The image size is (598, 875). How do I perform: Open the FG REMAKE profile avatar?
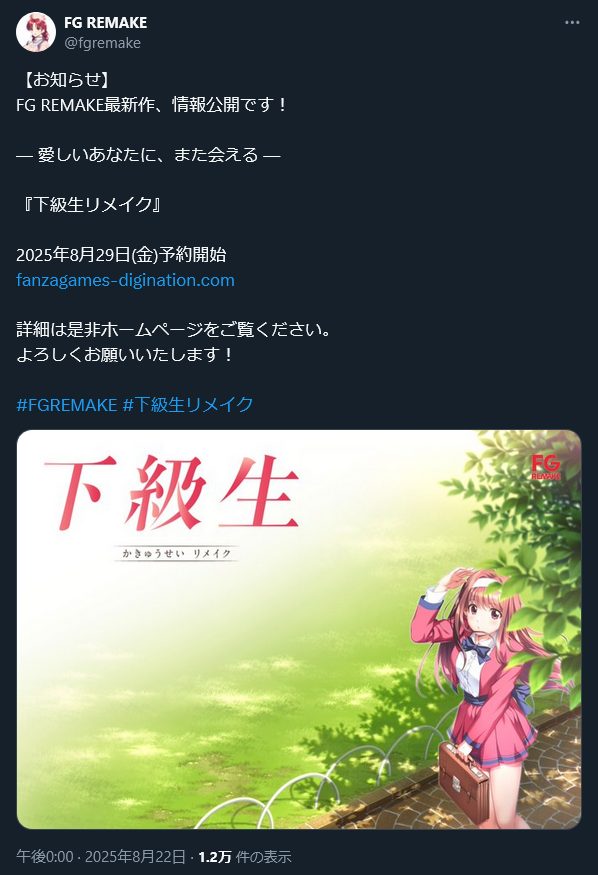coord(36,32)
